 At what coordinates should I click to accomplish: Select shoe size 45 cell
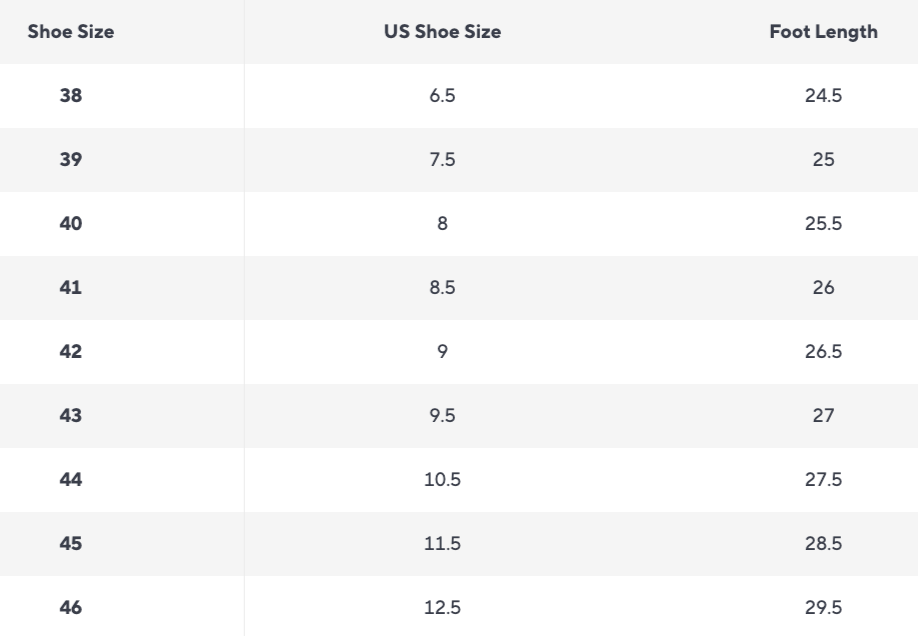[71, 544]
